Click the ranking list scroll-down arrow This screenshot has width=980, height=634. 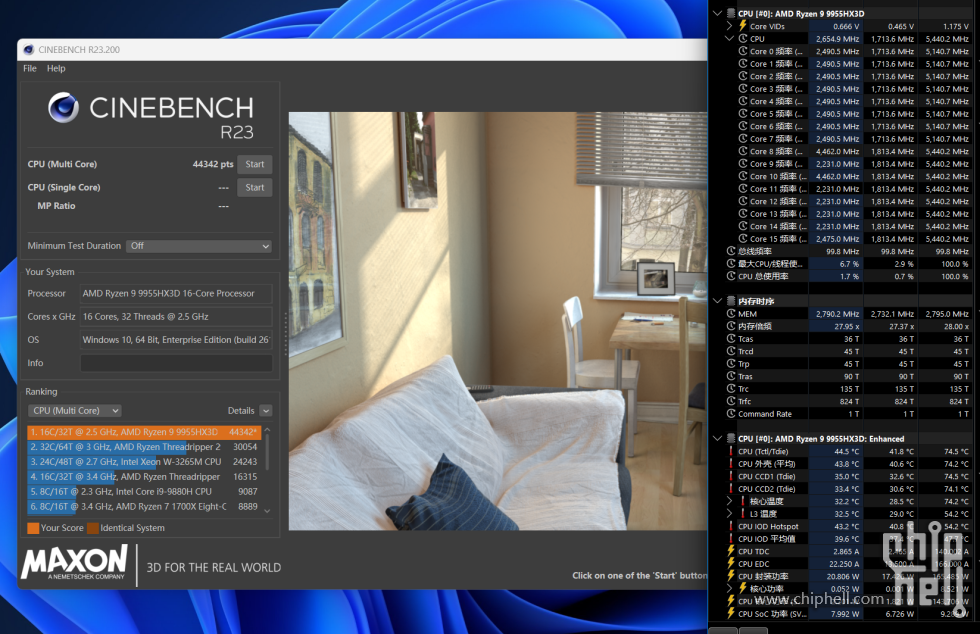click(x=268, y=510)
